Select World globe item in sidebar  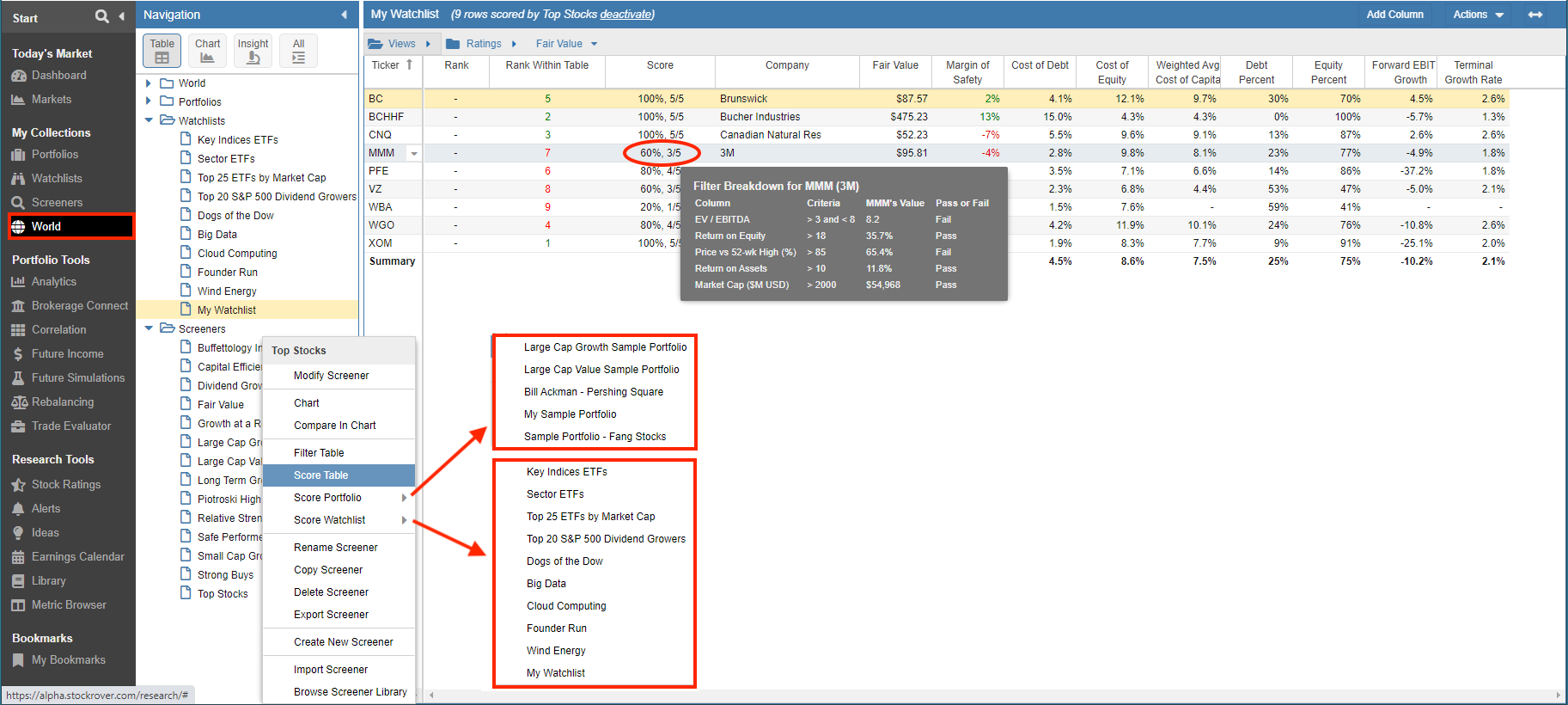click(x=70, y=227)
